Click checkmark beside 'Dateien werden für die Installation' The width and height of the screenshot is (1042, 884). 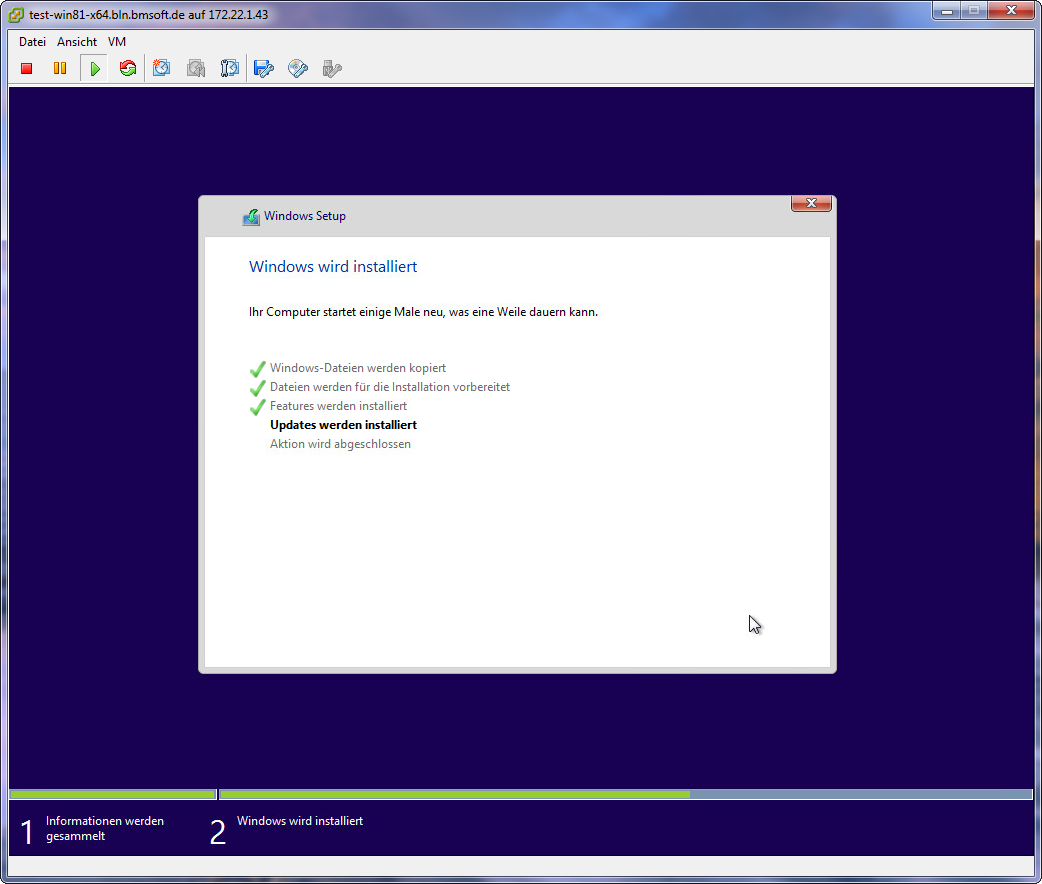point(257,388)
